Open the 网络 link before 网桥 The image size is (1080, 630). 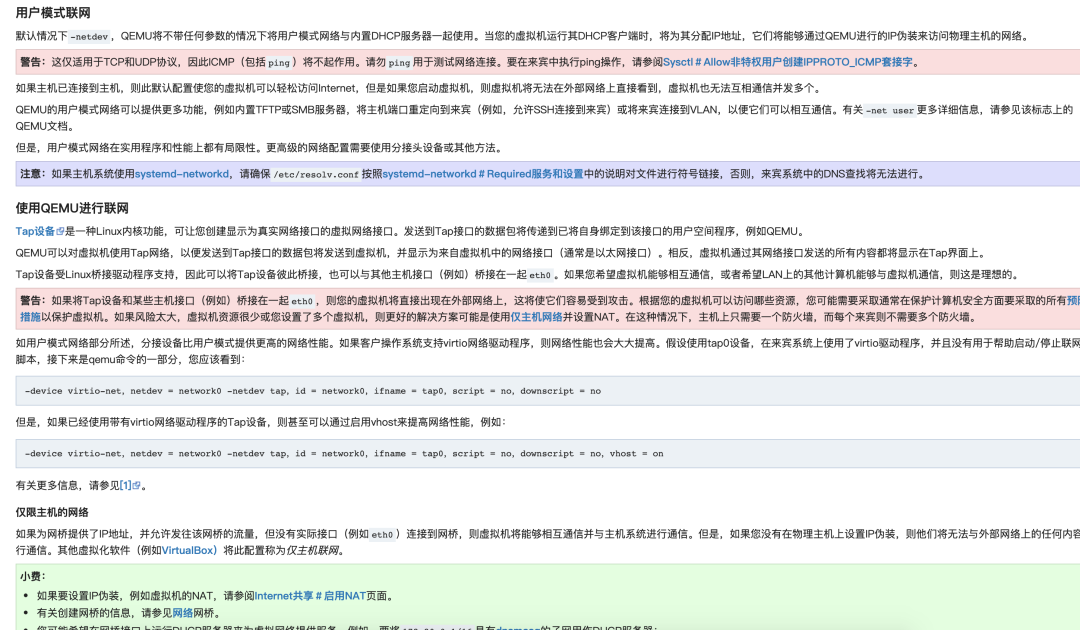coord(183,613)
